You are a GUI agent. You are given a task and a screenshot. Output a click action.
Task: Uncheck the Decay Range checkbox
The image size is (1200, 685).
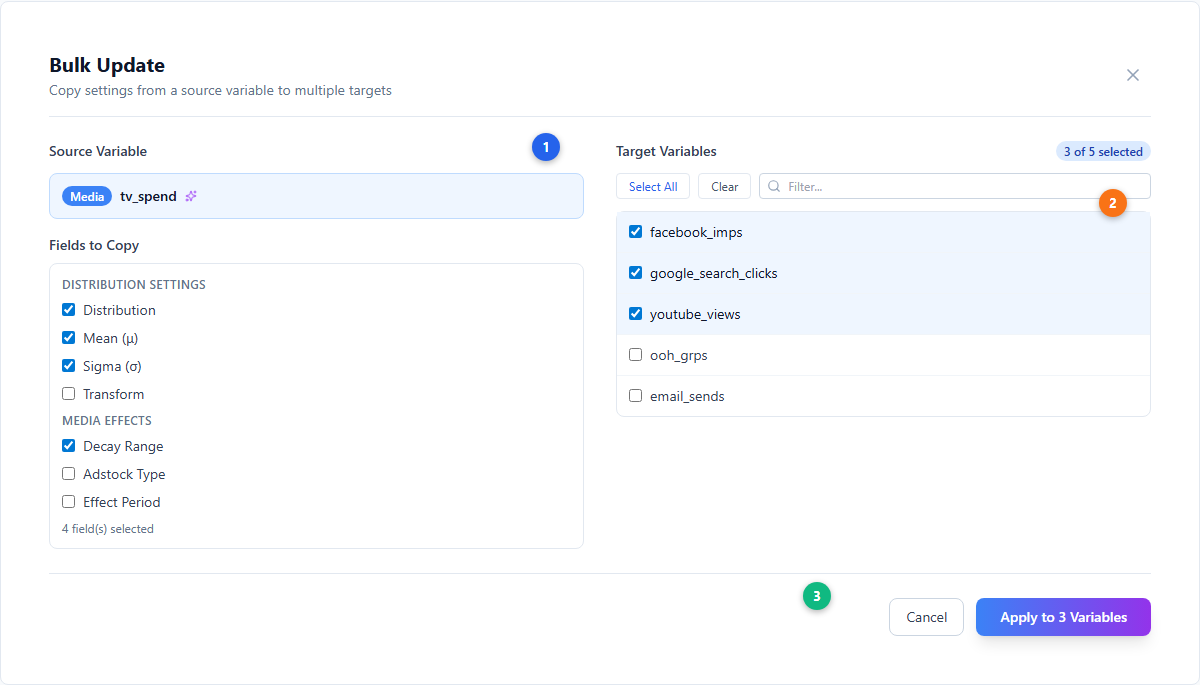coord(69,446)
